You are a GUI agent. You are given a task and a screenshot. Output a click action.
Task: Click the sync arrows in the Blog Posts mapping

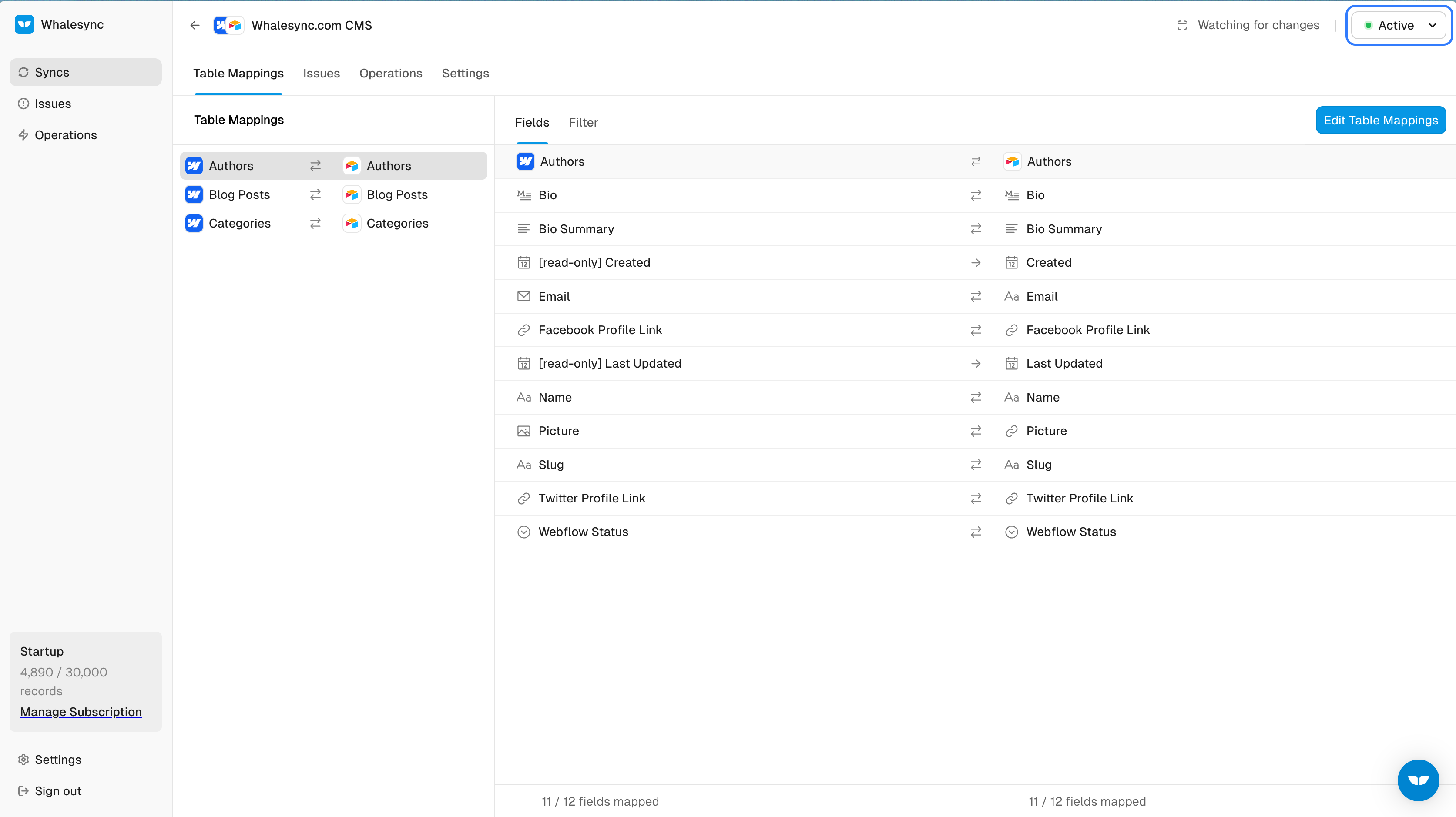coord(315,194)
